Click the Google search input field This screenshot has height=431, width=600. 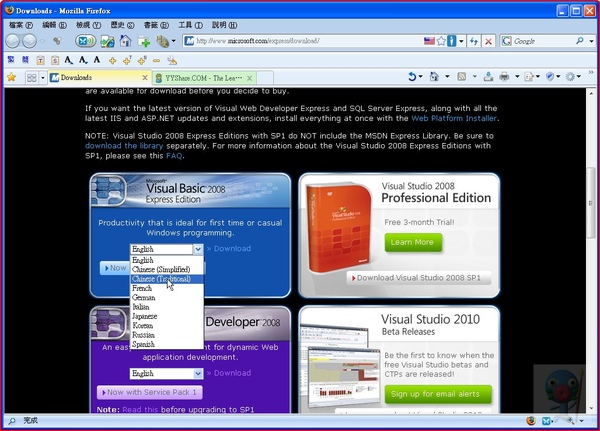click(x=543, y=41)
